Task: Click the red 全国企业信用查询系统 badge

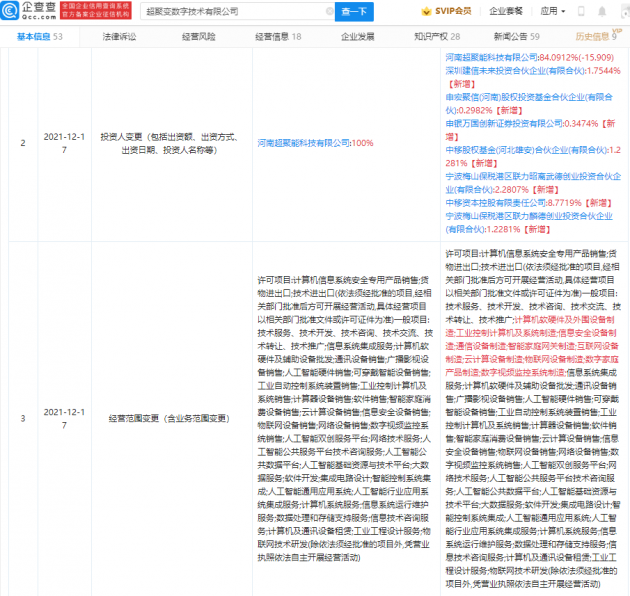Action: click(x=96, y=10)
